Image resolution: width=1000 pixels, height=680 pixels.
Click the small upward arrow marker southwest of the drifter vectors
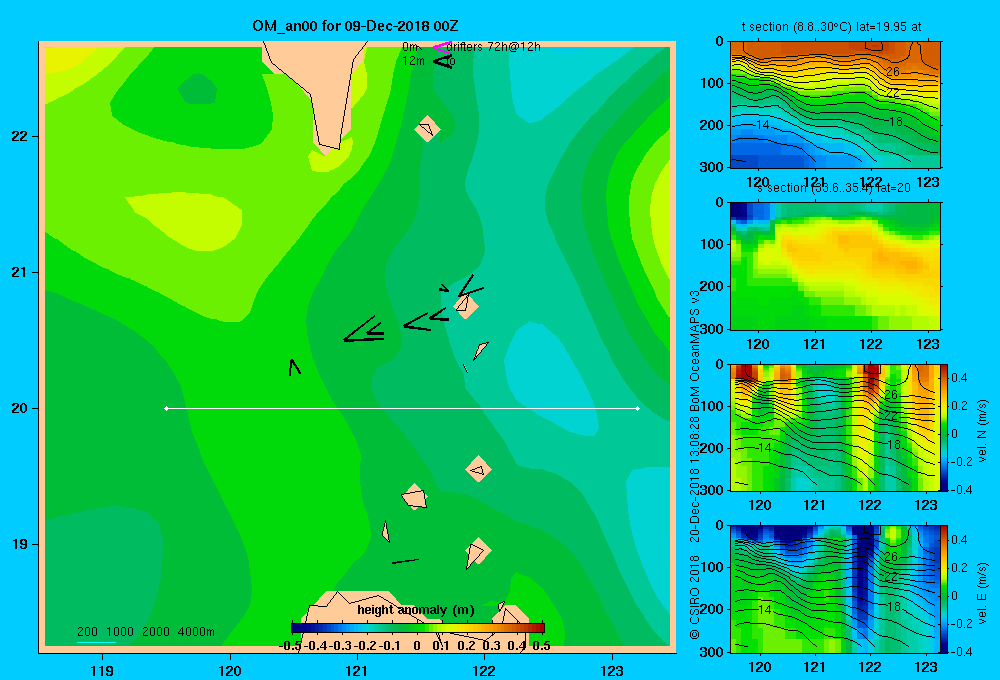coord(294,367)
